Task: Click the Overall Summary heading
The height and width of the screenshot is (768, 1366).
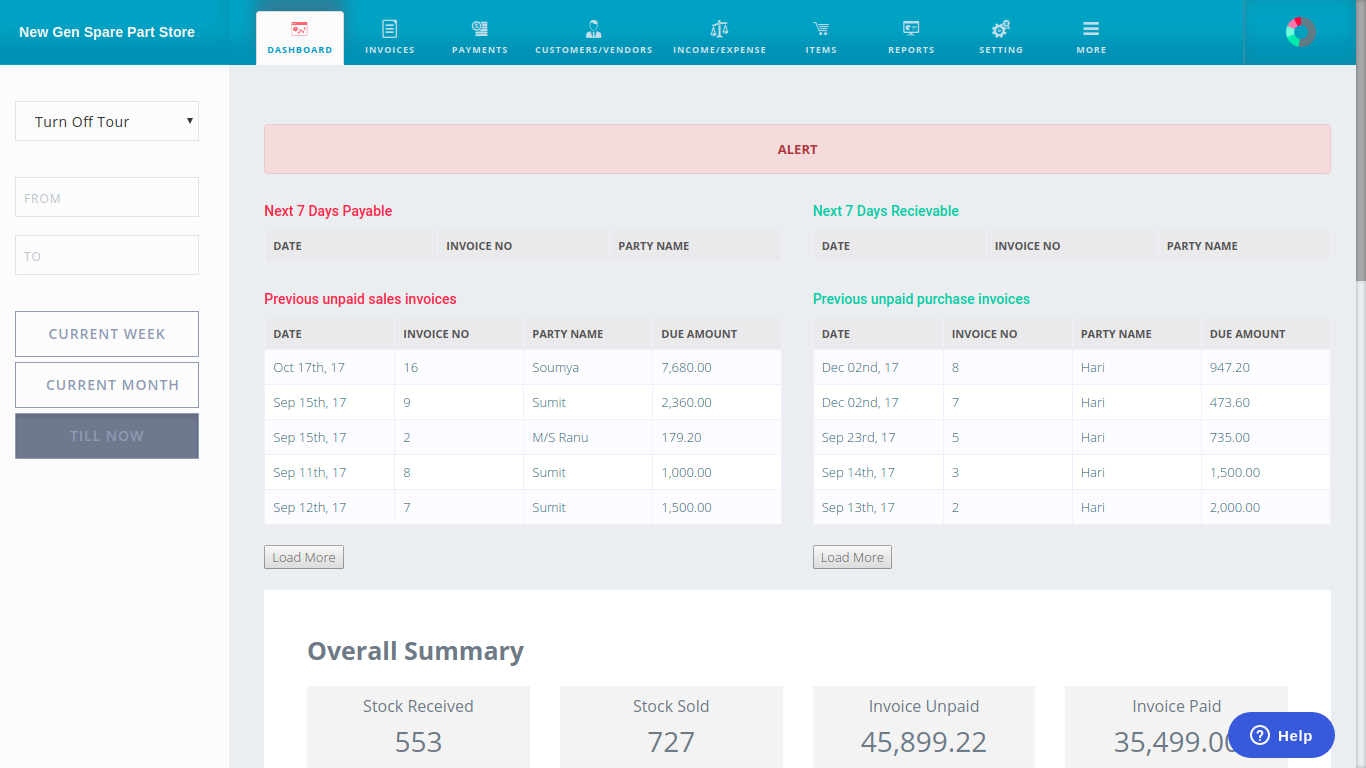Action: click(x=415, y=651)
